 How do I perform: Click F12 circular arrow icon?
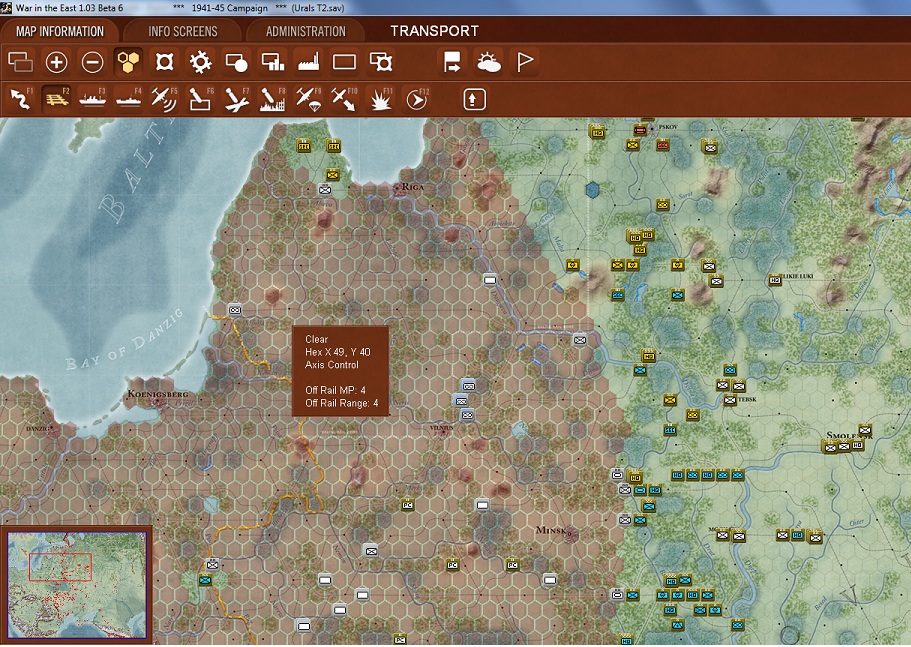(x=417, y=99)
